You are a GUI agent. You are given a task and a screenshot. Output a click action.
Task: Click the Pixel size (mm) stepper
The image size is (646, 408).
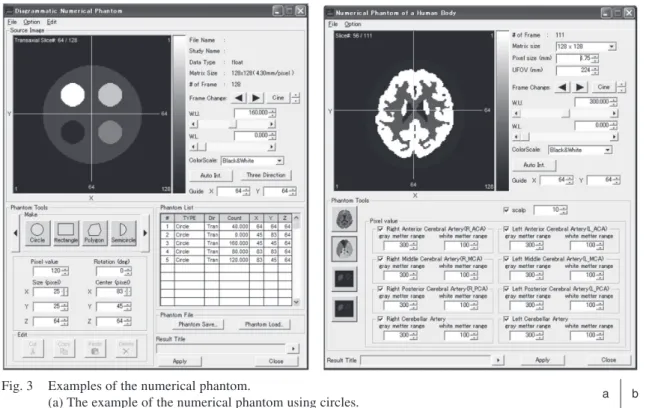(x=595, y=59)
